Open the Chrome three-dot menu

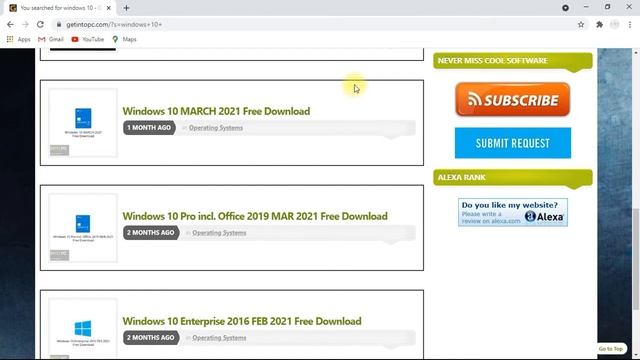click(630, 24)
